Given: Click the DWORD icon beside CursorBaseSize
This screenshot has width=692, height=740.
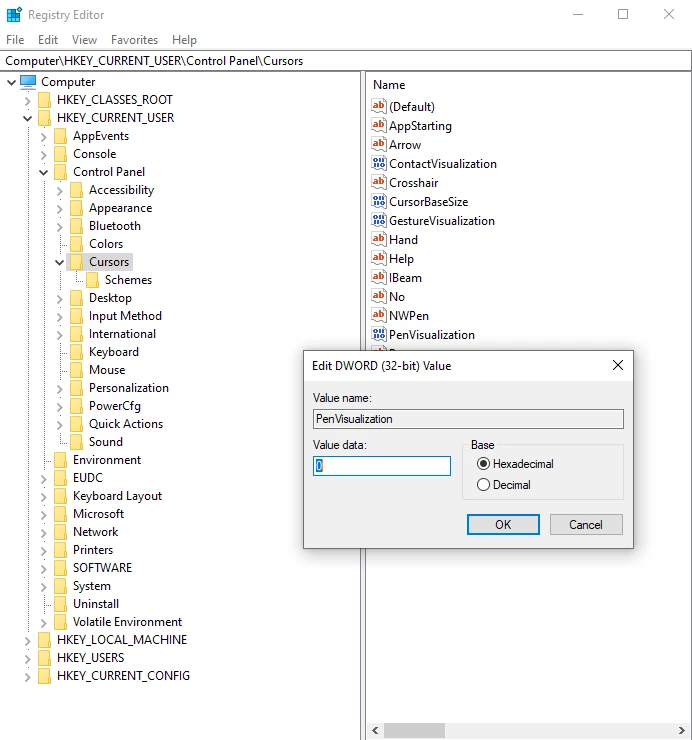Looking at the screenshot, I should click(379, 201).
